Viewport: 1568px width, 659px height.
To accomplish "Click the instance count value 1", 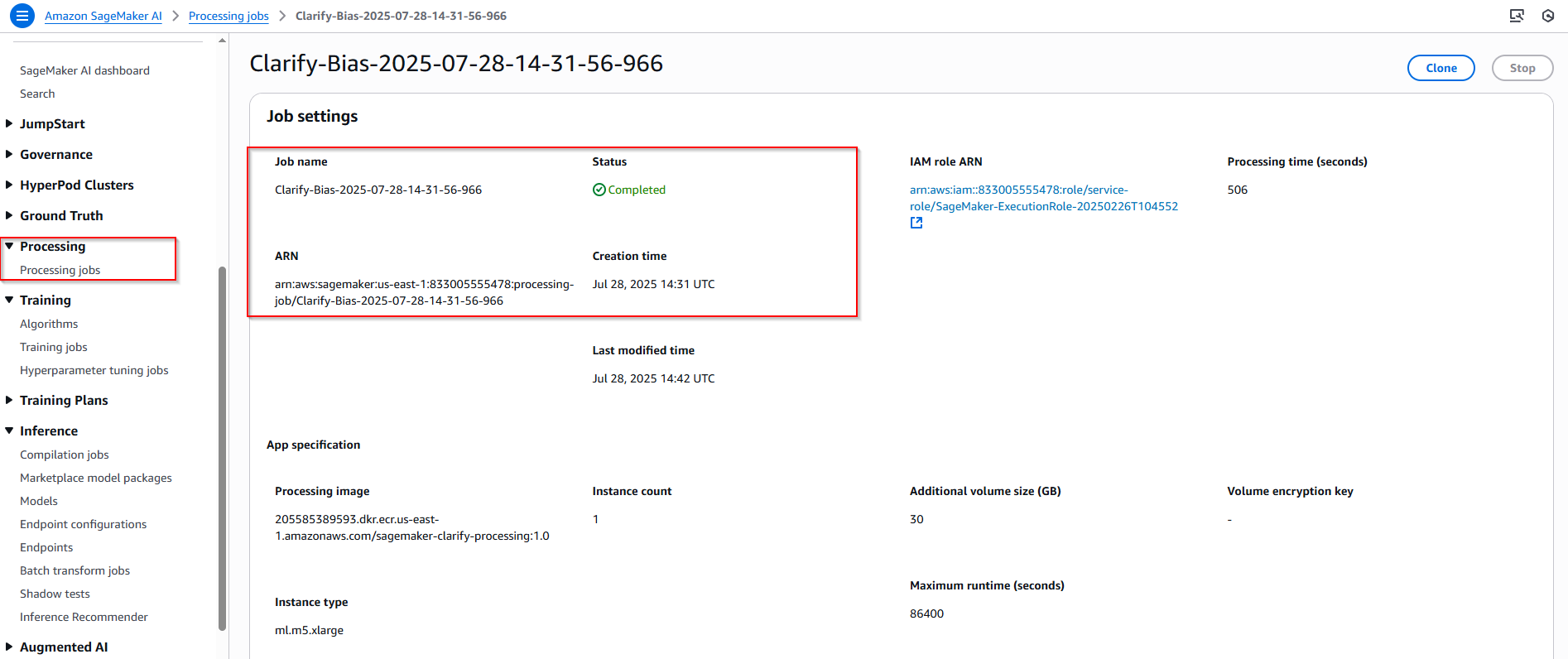I will click(595, 519).
